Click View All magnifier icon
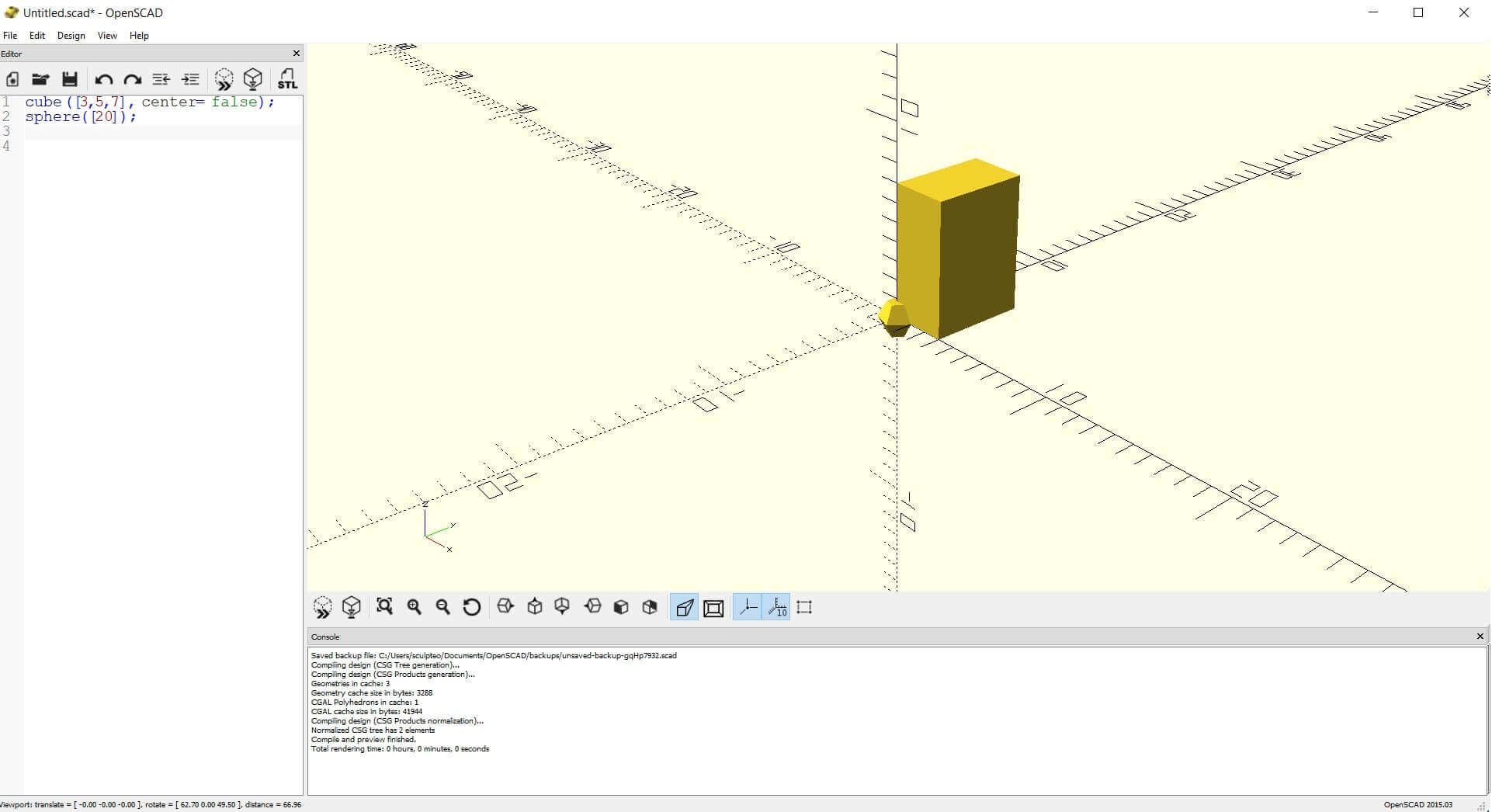 click(384, 606)
